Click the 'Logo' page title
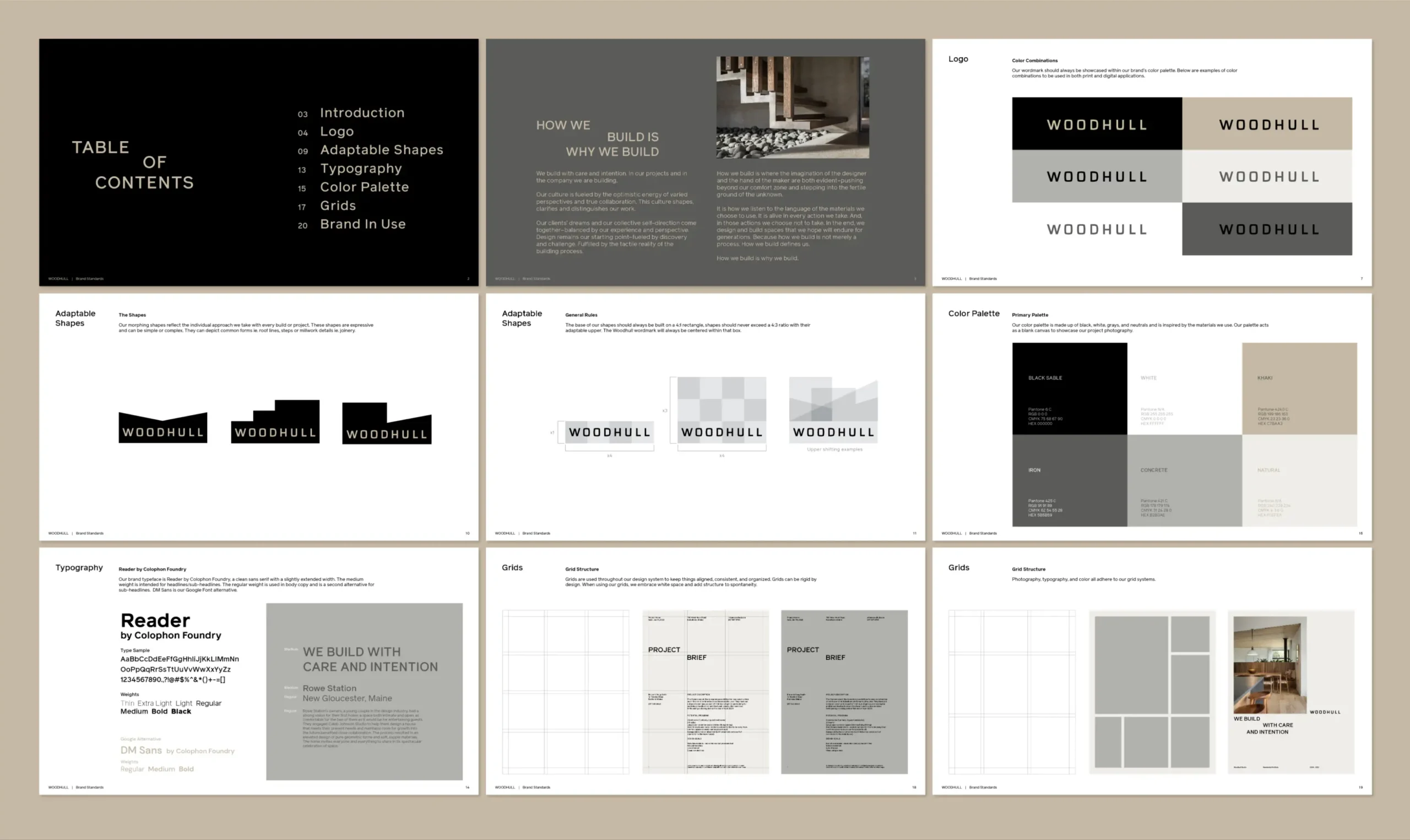This screenshot has height=840, width=1410. tap(958, 59)
